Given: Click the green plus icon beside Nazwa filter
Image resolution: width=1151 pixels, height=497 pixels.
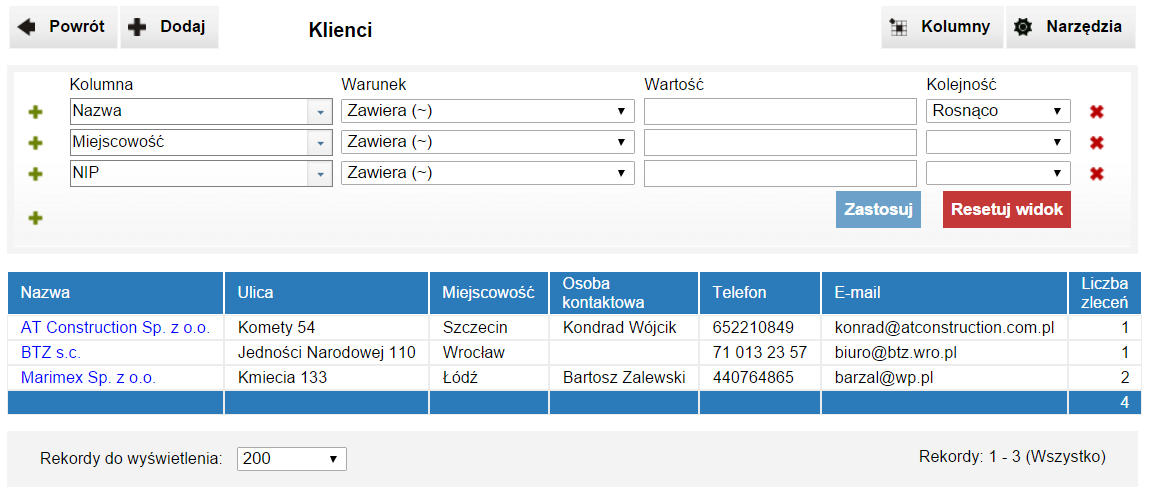Looking at the screenshot, I should [36, 112].
